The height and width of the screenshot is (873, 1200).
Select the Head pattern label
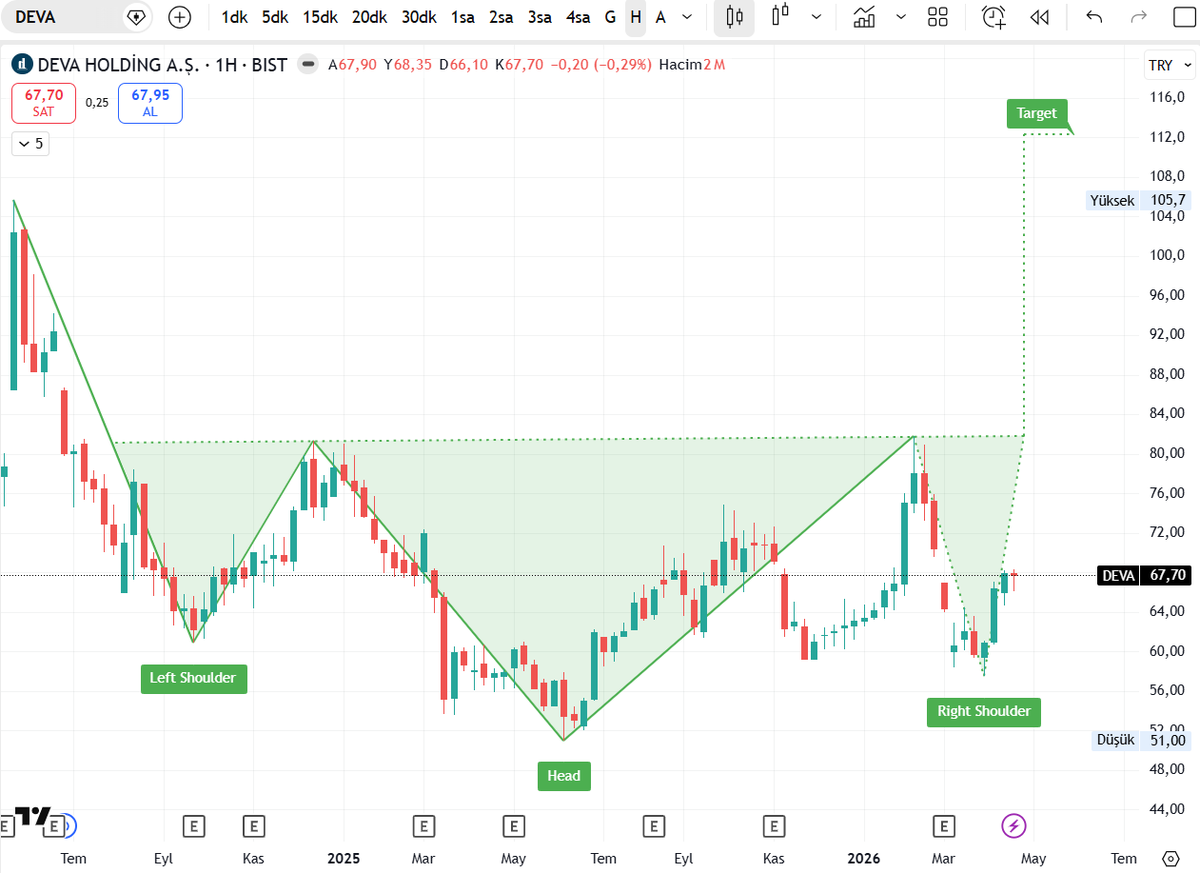pos(564,776)
